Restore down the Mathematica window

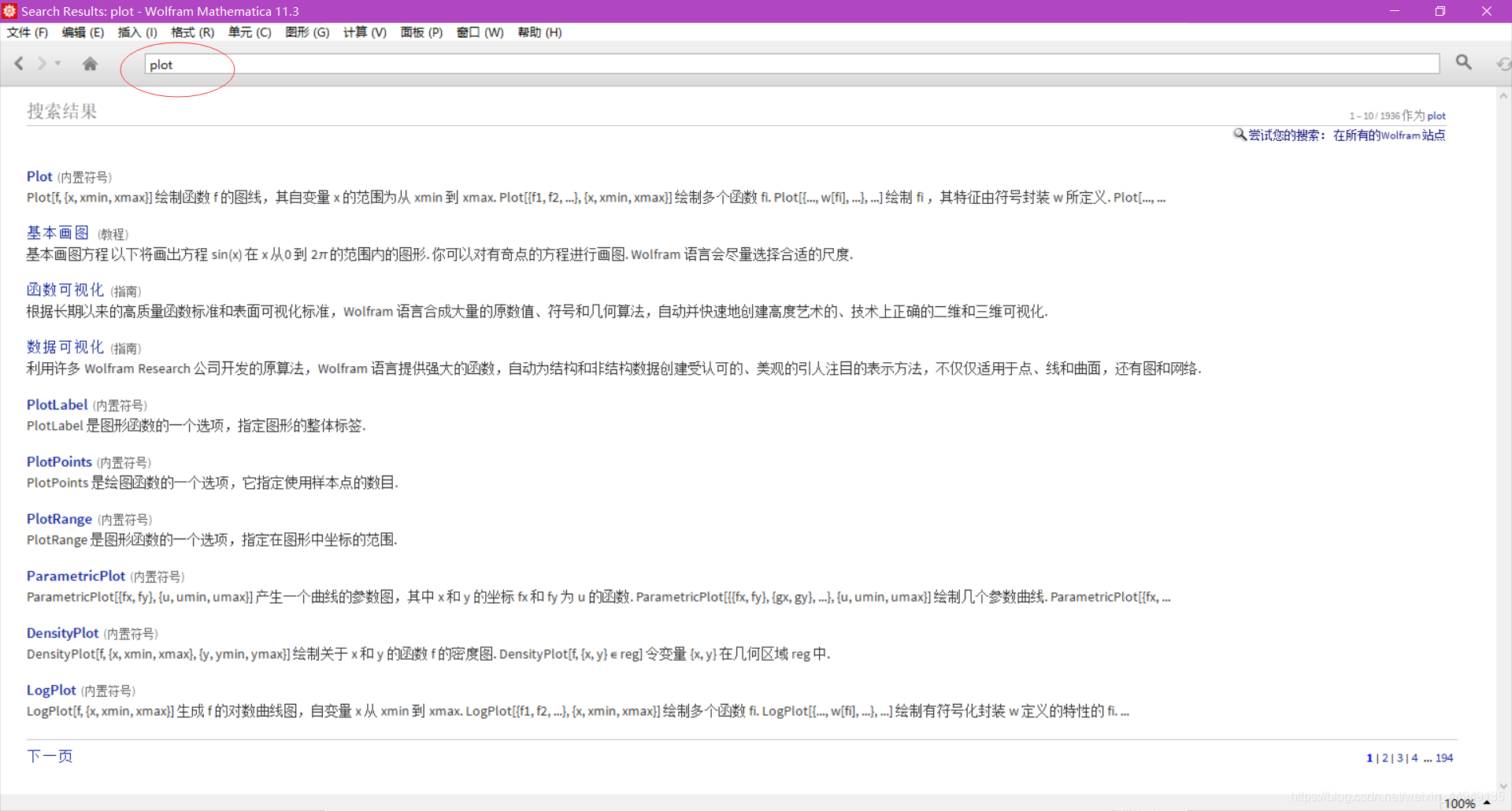click(x=1440, y=11)
